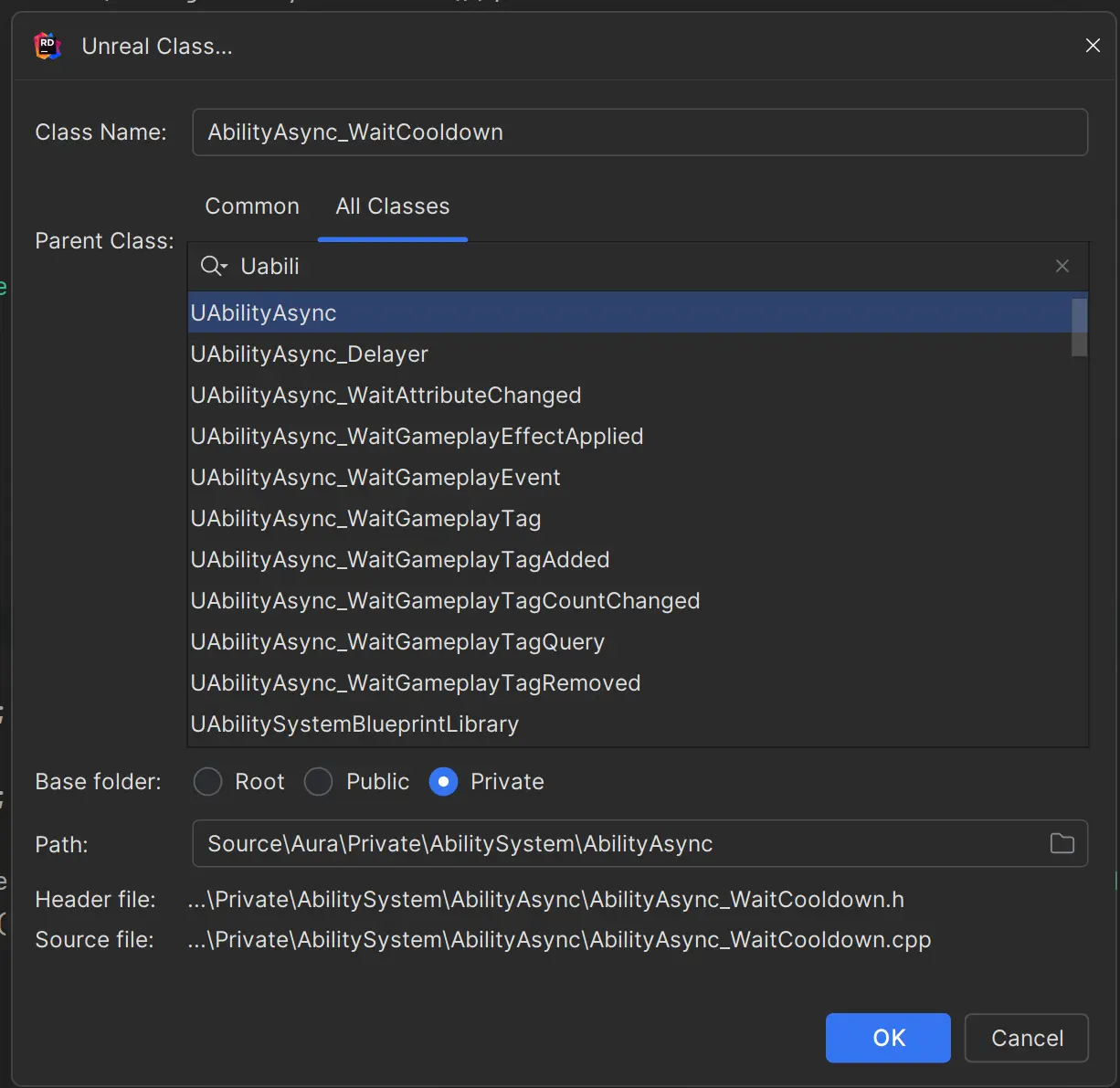Click the Path text field
1120x1088 pixels.
[621, 843]
